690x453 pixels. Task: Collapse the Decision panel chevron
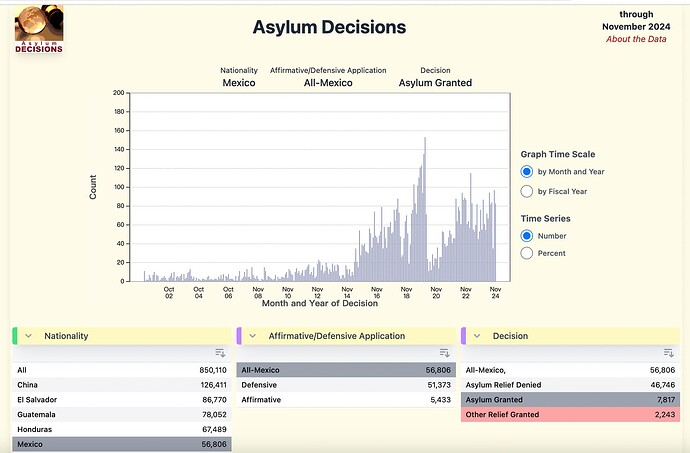click(477, 336)
